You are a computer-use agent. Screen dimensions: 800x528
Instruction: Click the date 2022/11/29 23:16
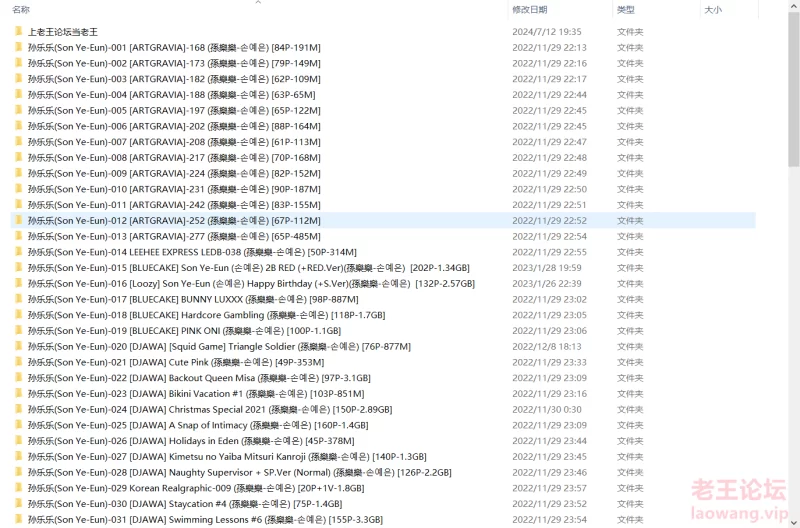tap(549, 394)
